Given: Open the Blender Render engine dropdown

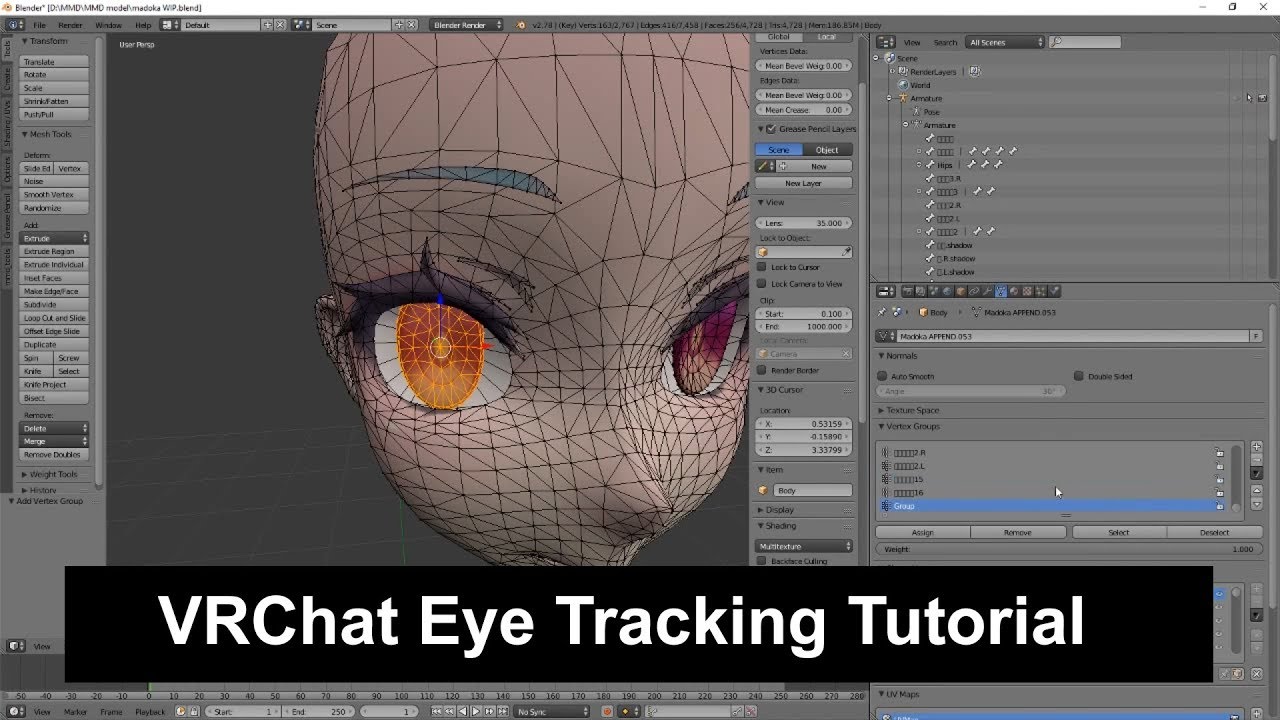Looking at the screenshot, I should 467,24.
